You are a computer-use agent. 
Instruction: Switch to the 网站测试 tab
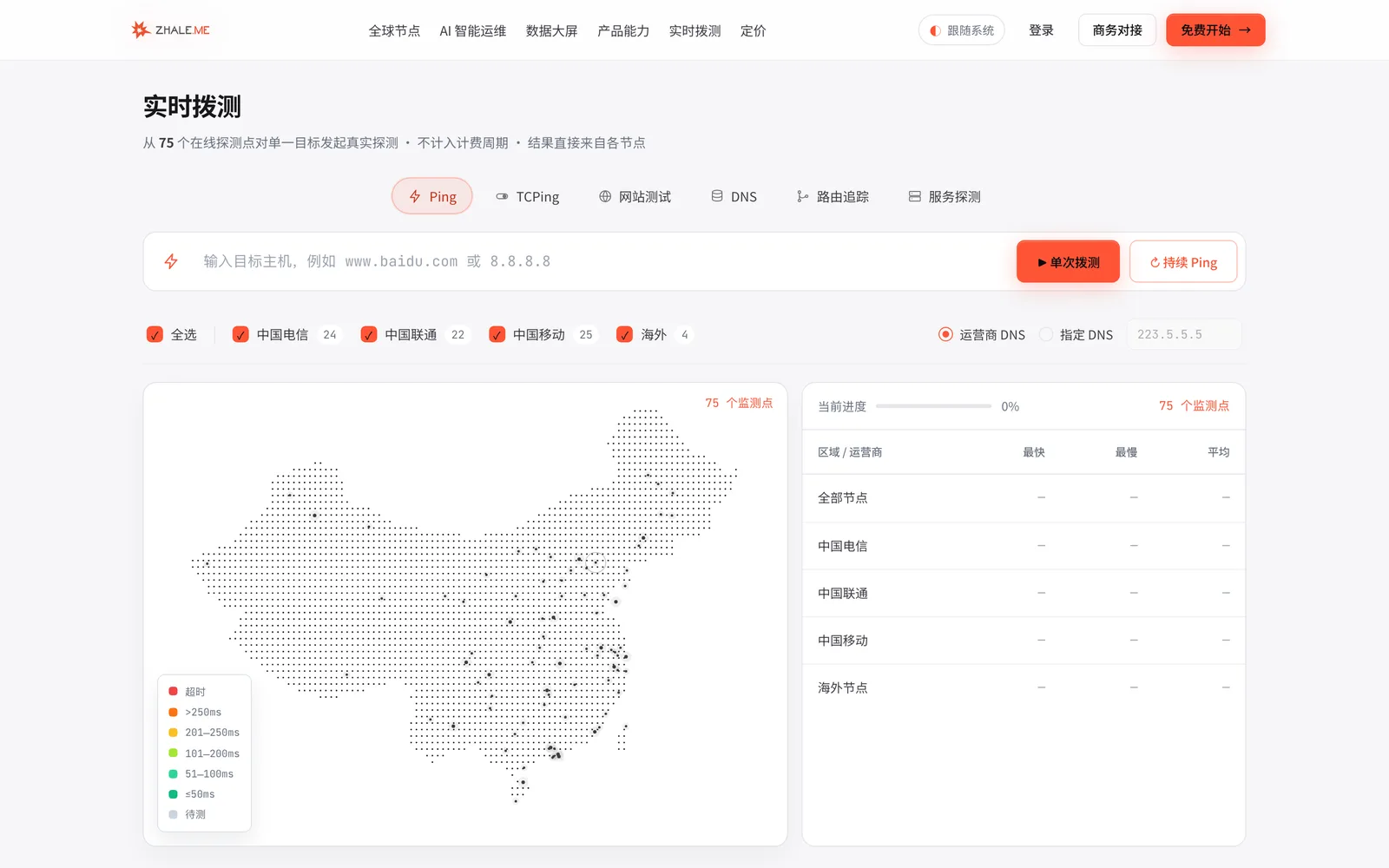(x=635, y=196)
